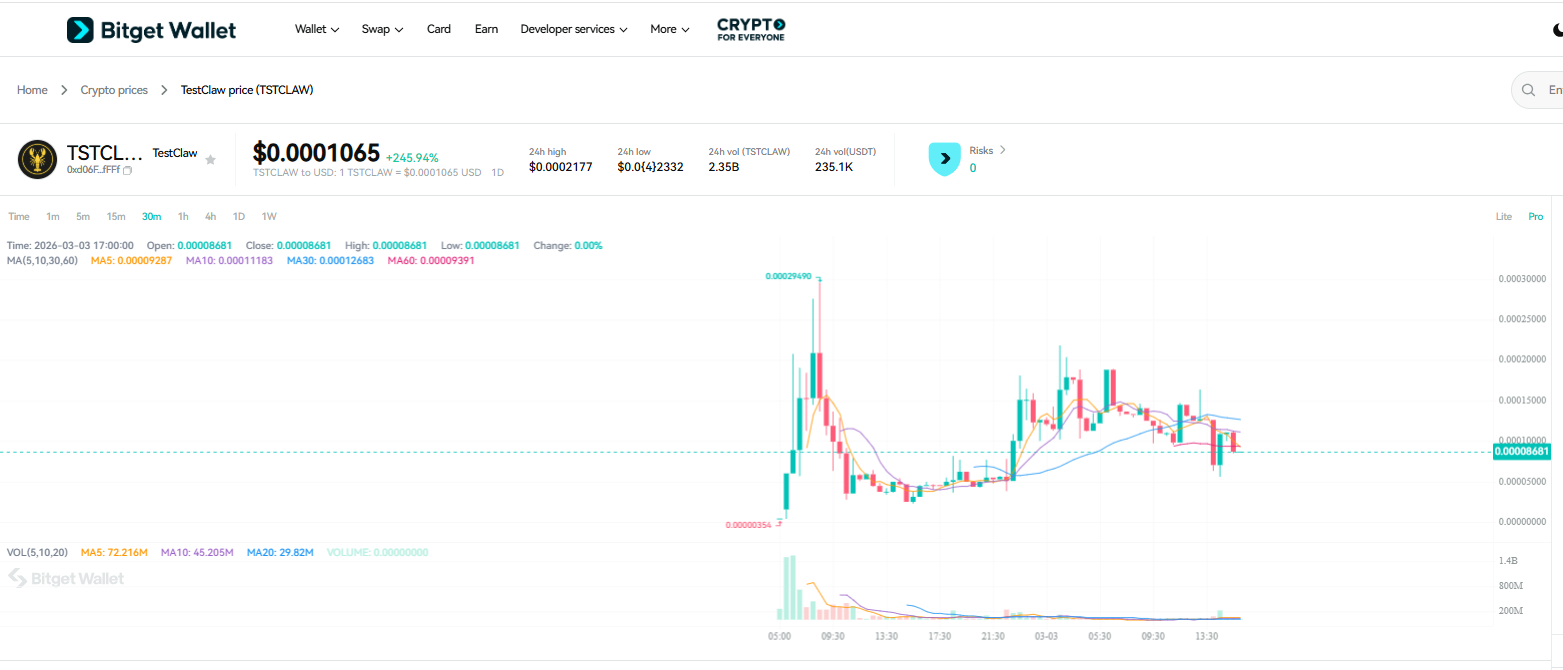
Task: Click the Risks shield icon
Action: (944, 158)
